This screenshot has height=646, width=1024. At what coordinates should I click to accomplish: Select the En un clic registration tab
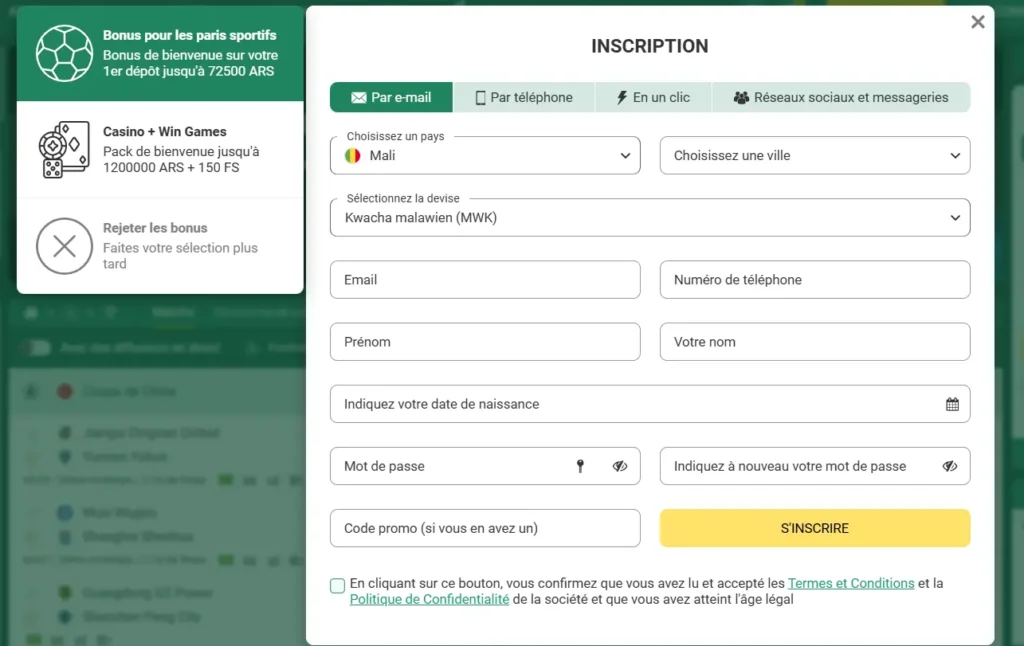[x=653, y=97]
